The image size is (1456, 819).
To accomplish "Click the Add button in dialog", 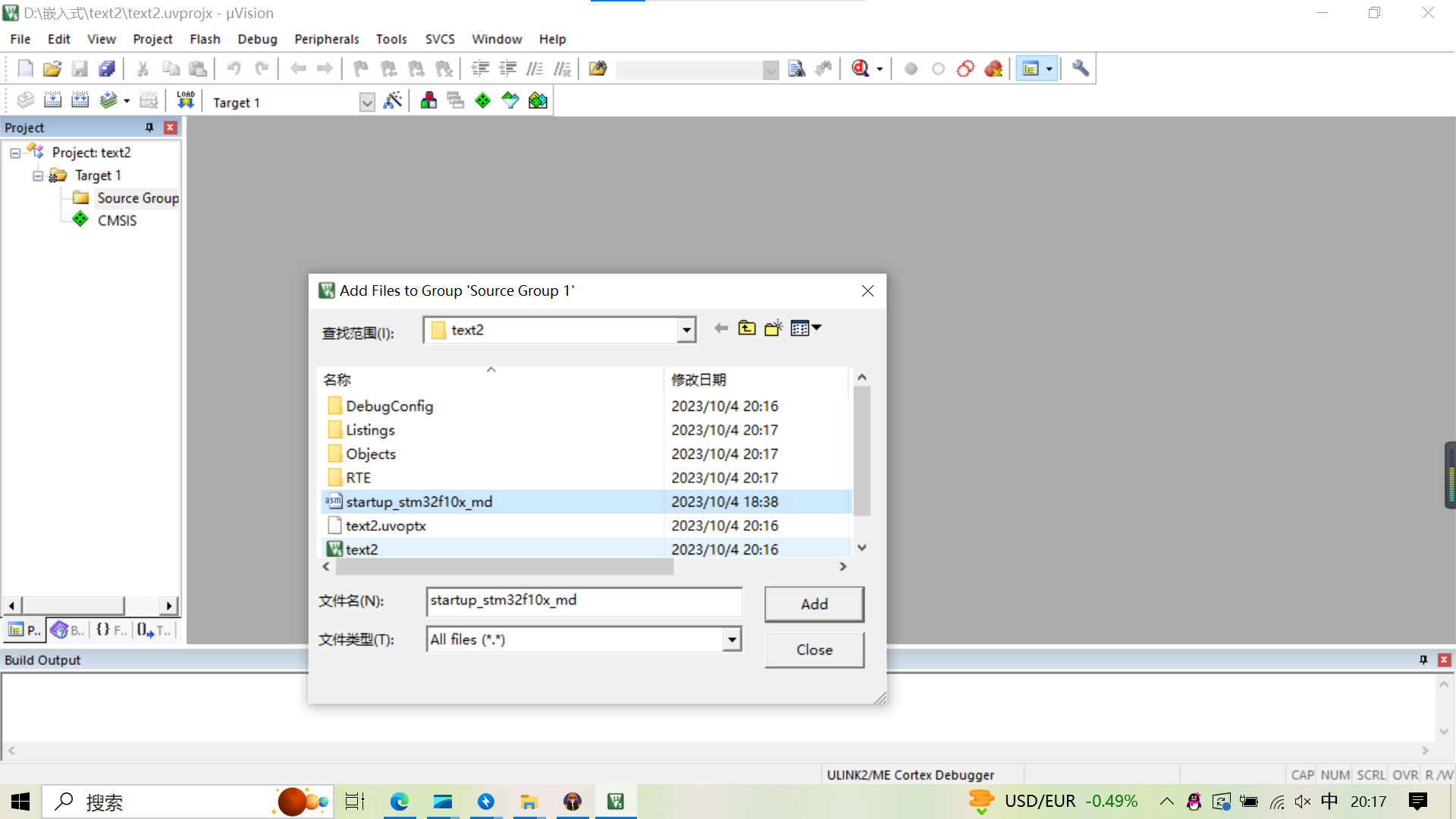I will pos(814,604).
